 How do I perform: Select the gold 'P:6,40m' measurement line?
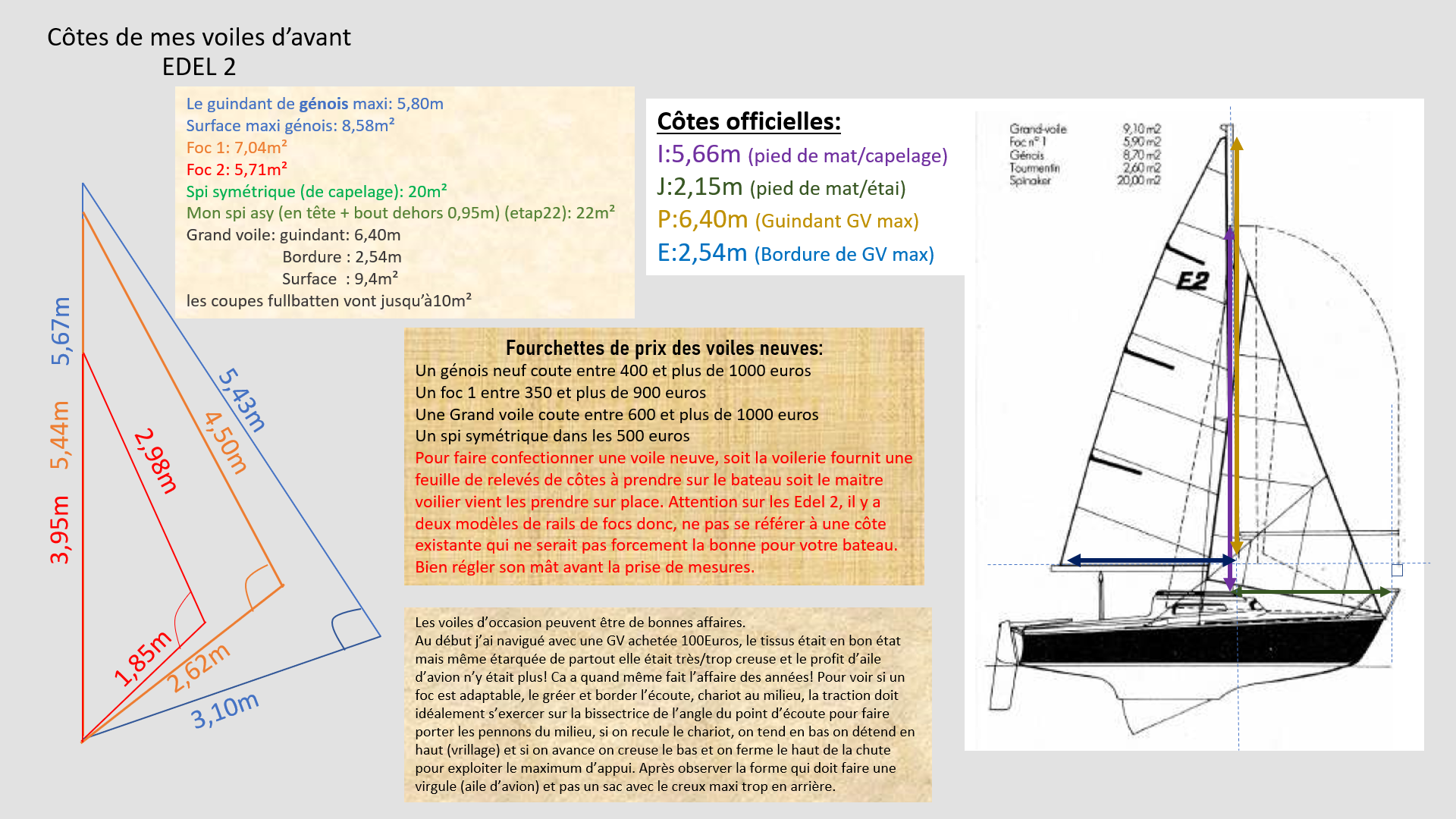(x=788, y=220)
